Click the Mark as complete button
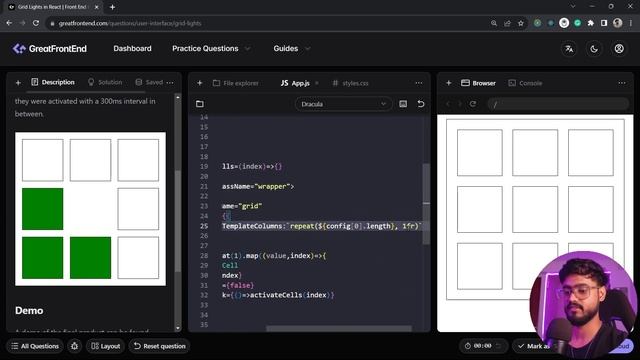 (534, 346)
